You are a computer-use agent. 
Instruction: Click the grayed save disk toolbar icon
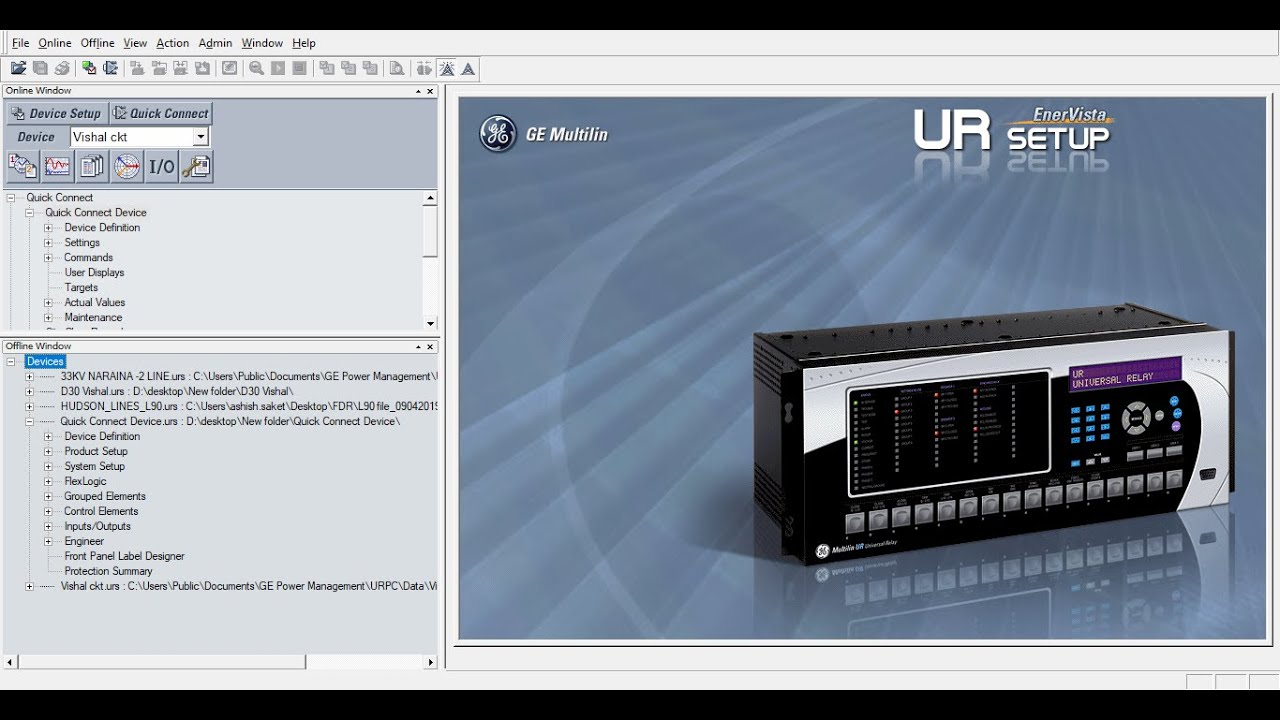pos(40,68)
